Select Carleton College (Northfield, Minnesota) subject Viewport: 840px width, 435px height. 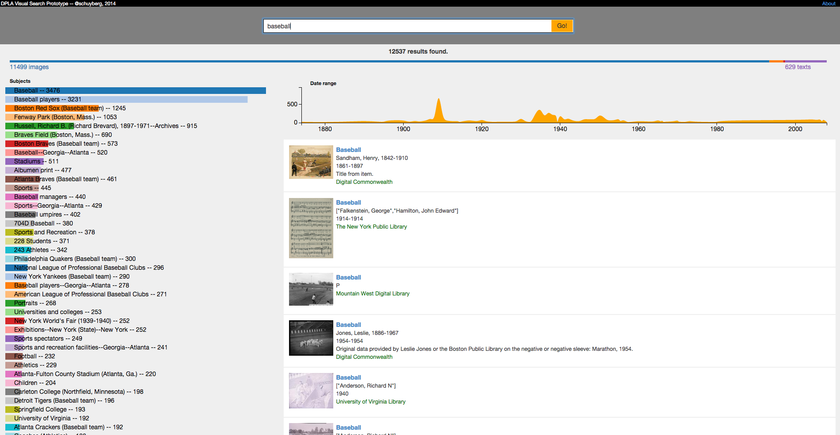pos(74,392)
